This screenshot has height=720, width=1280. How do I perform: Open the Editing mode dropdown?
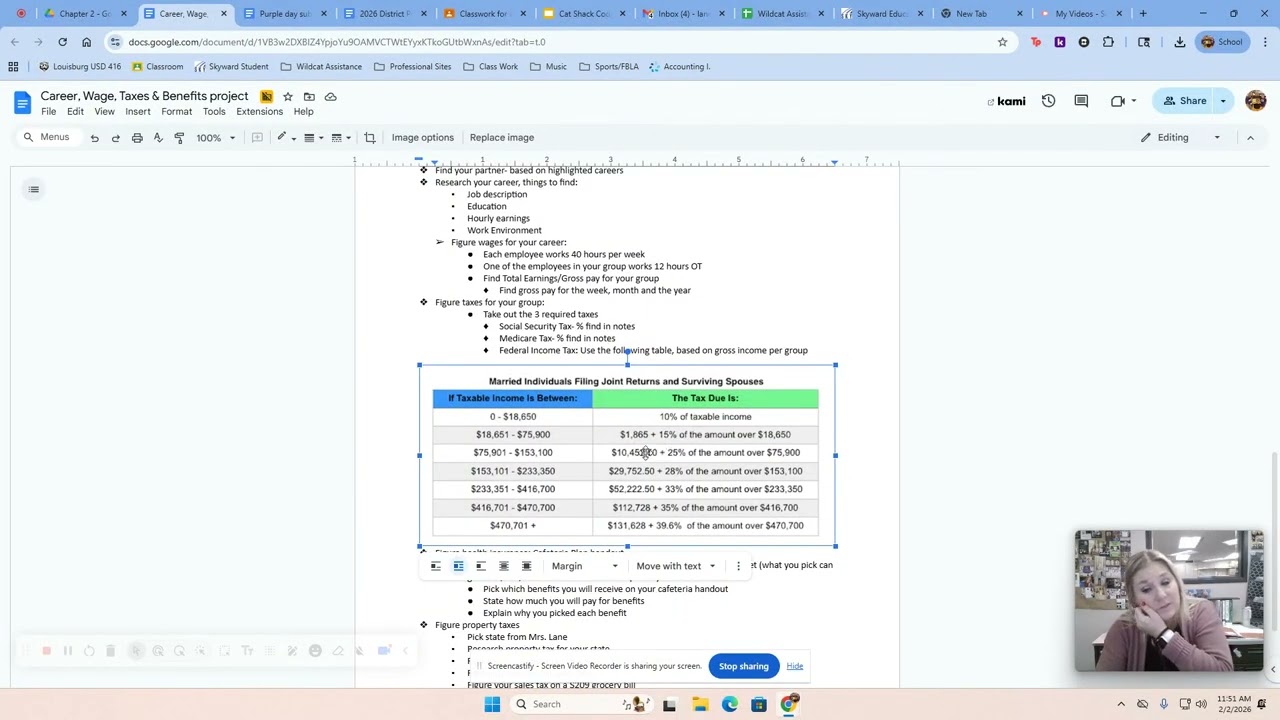coord(1180,138)
